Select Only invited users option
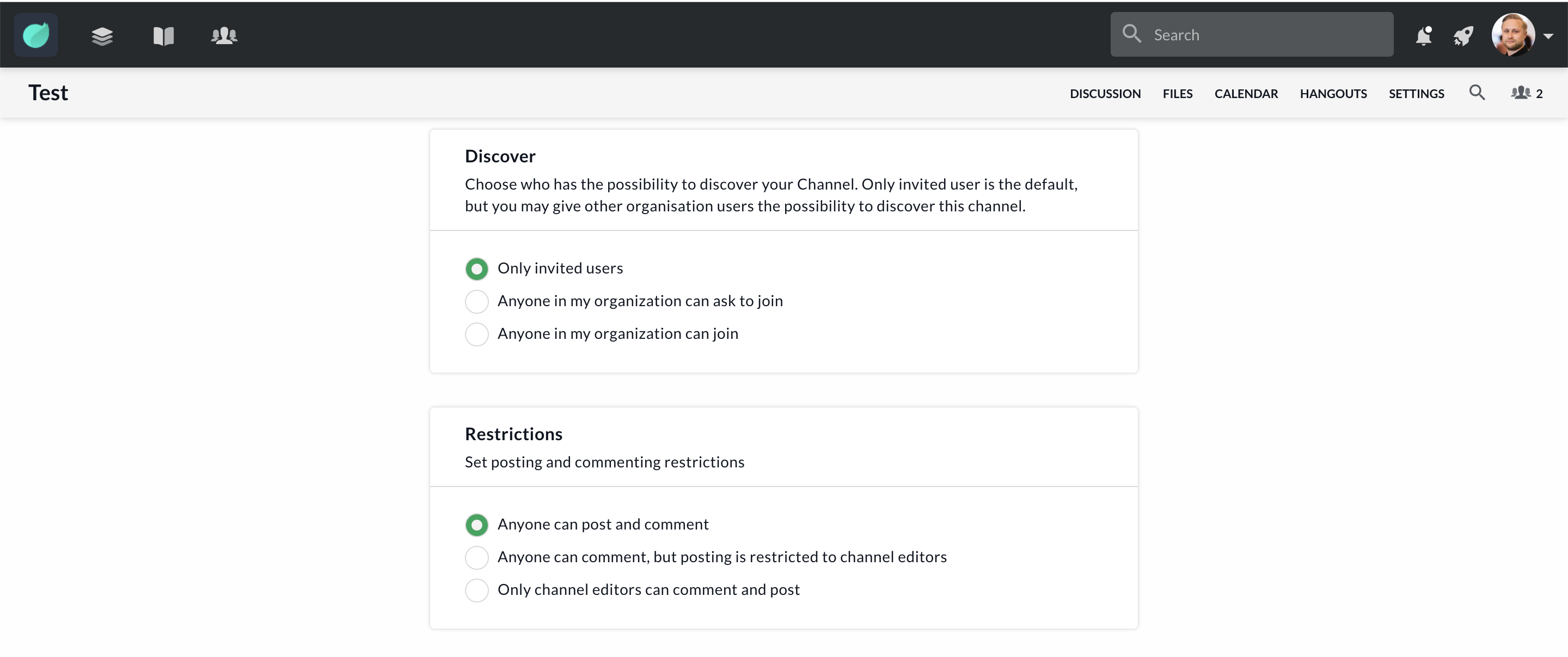1568x657 pixels. coord(476,269)
